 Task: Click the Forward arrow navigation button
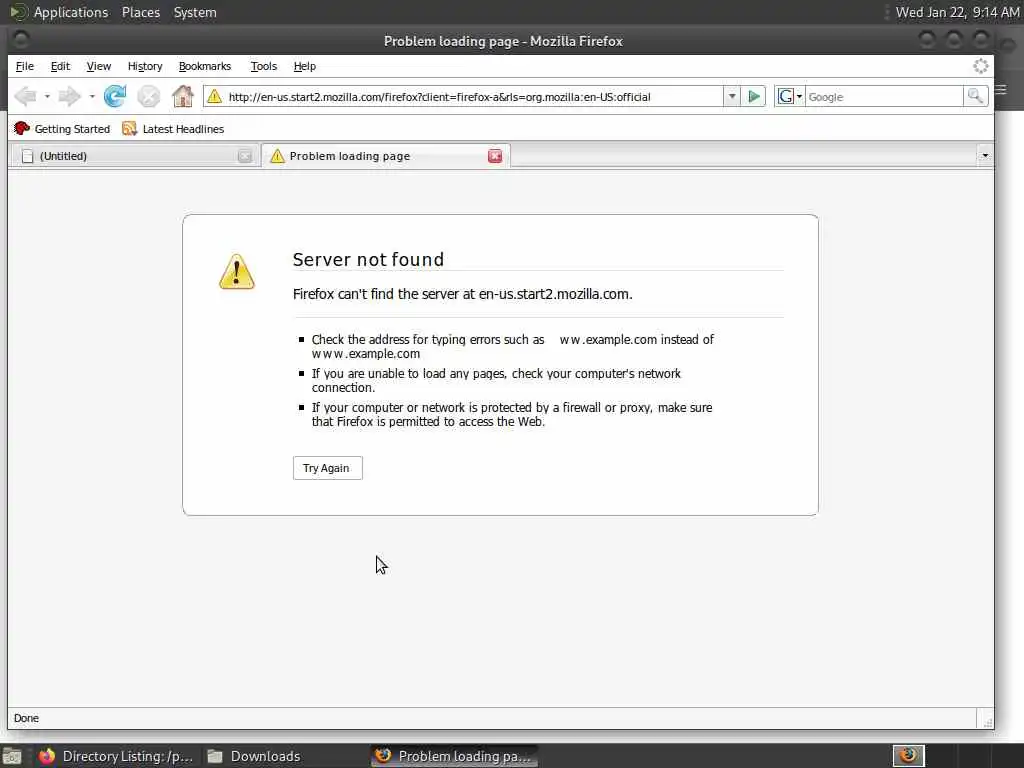[68, 97]
